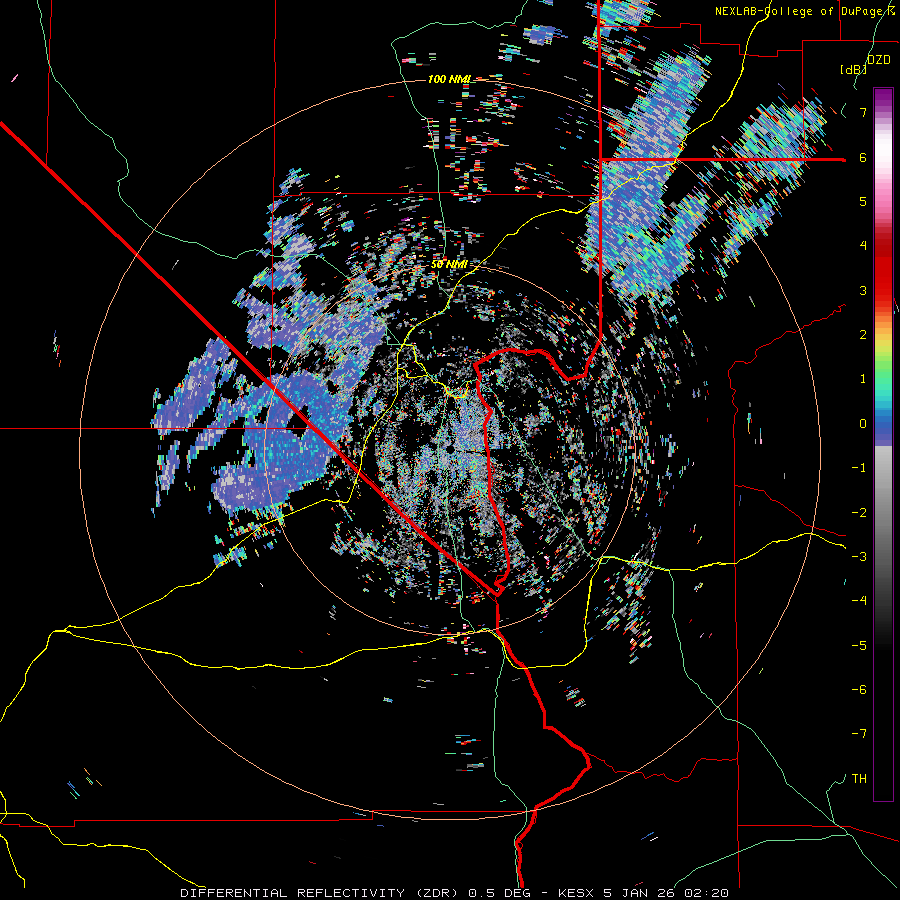
Task: Select the legend value 3
Action: point(863,290)
